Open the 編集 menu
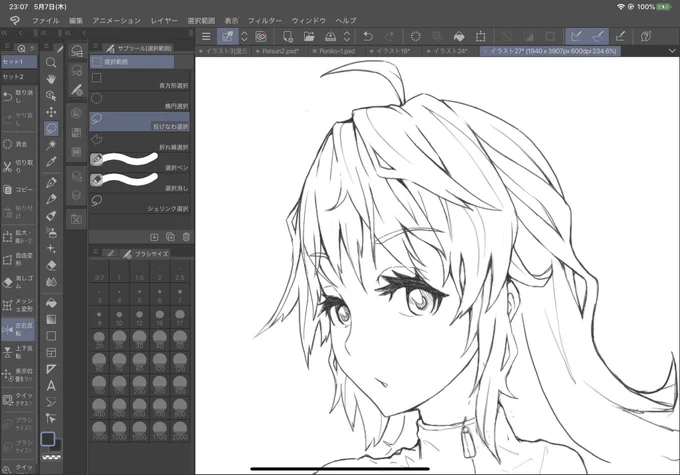The width and height of the screenshot is (680, 475). click(x=76, y=20)
